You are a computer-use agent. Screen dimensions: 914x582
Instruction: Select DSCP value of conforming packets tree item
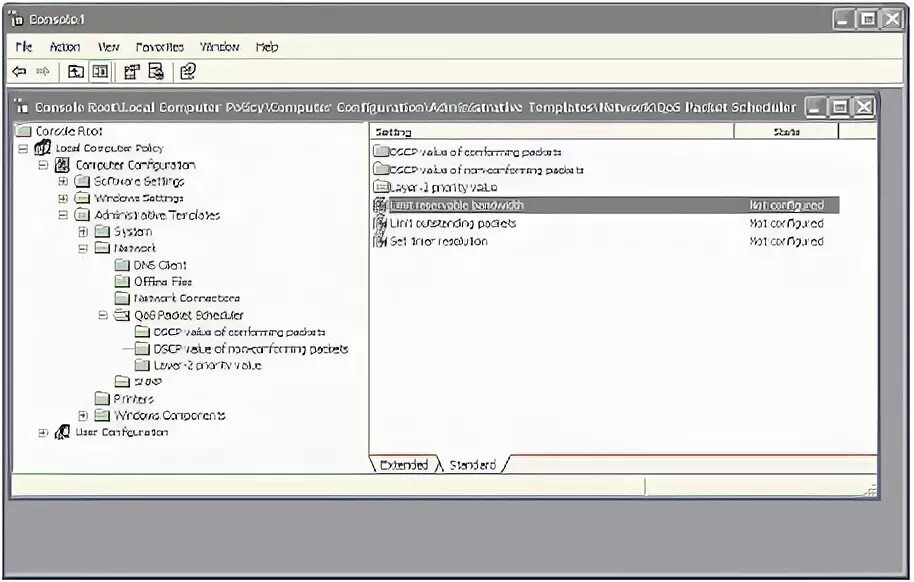click(x=240, y=332)
